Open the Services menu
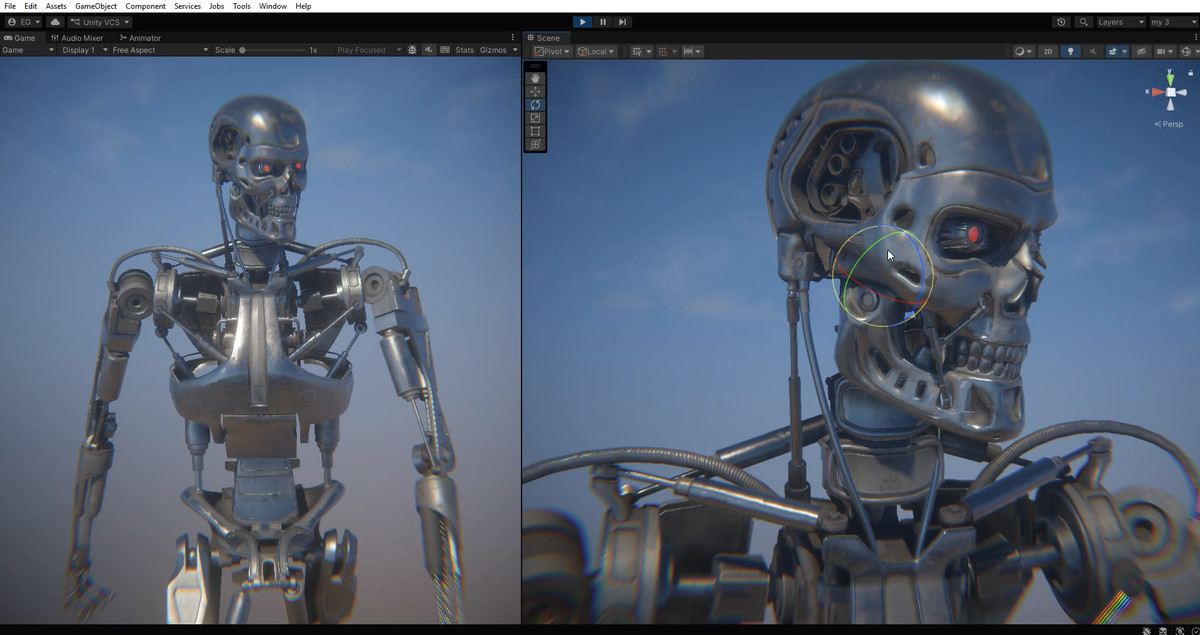Screen dimensions: 1200x635 coord(187,6)
